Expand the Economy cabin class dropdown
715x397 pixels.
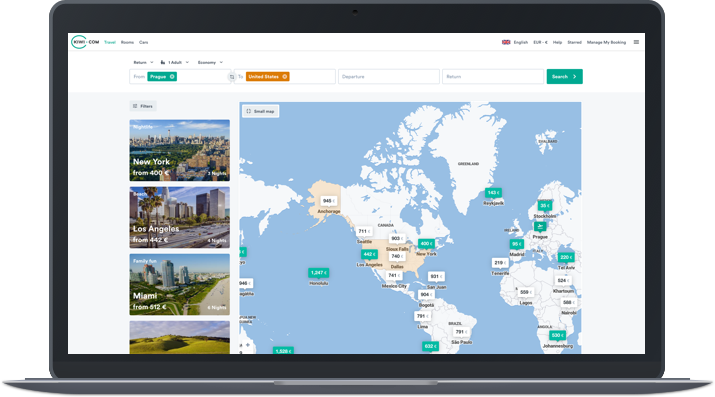point(210,62)
